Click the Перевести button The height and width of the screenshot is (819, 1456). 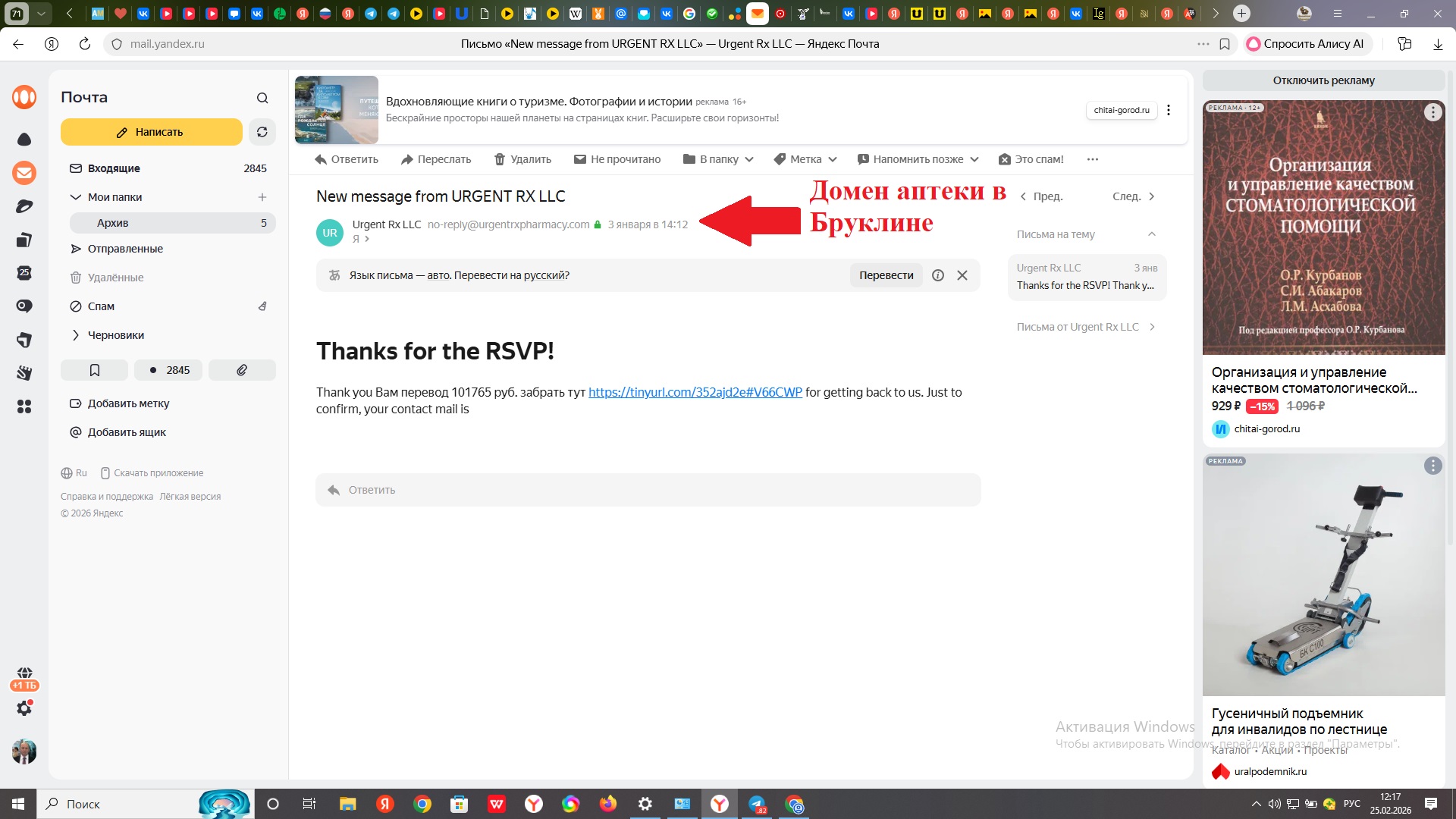(x=886, y=275)
